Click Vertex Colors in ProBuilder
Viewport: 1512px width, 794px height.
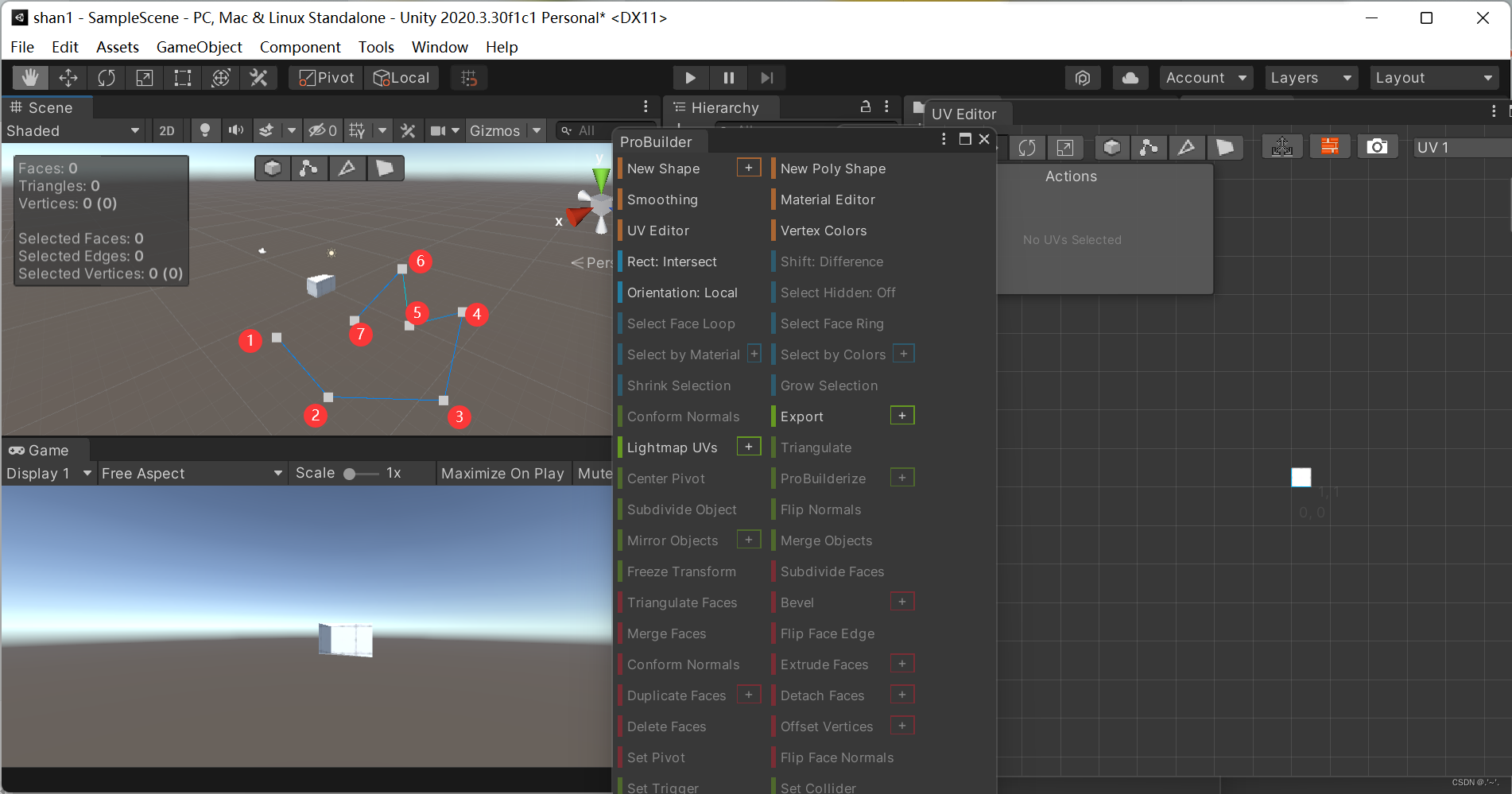click(x=823, y=230)
